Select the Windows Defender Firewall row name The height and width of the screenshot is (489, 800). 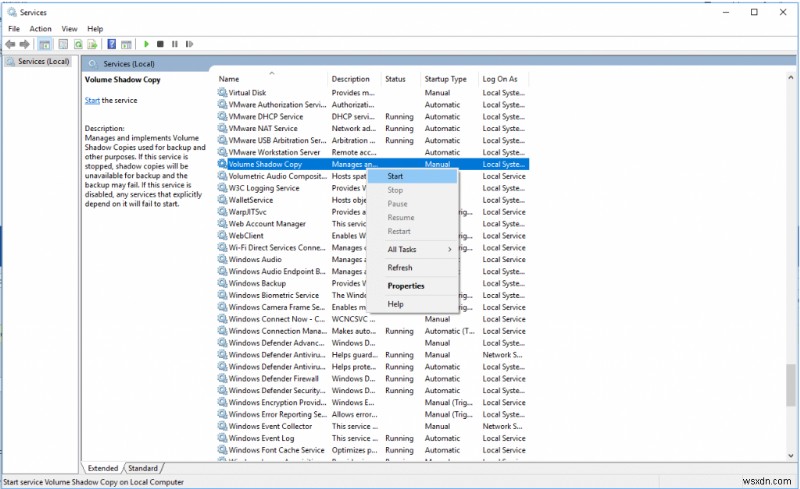(x=273, y=379)
